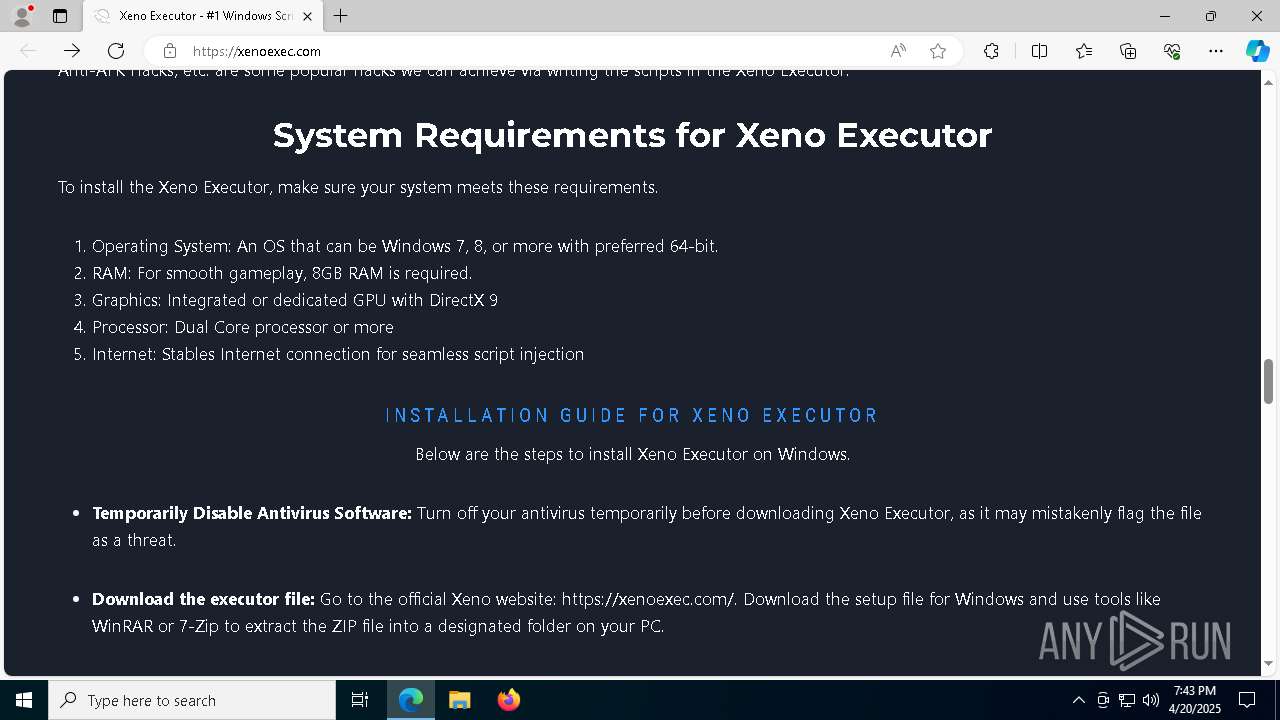The image size is (1280, 720).
Task: Click the https://xenoexec.com/ text in paragraph
Action: (x=648, y=599)
